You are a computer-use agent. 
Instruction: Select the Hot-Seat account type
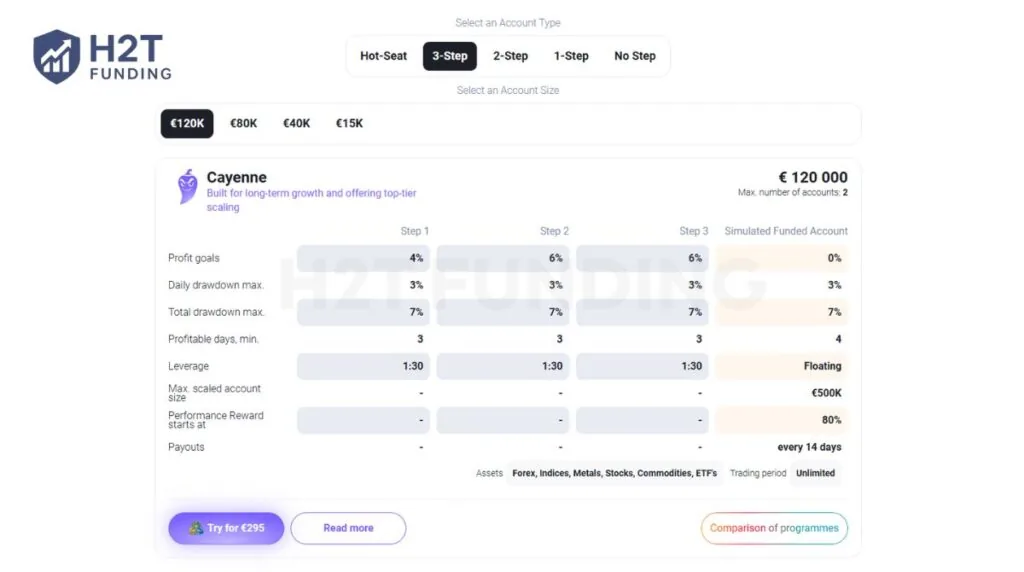tap(383, 56)
